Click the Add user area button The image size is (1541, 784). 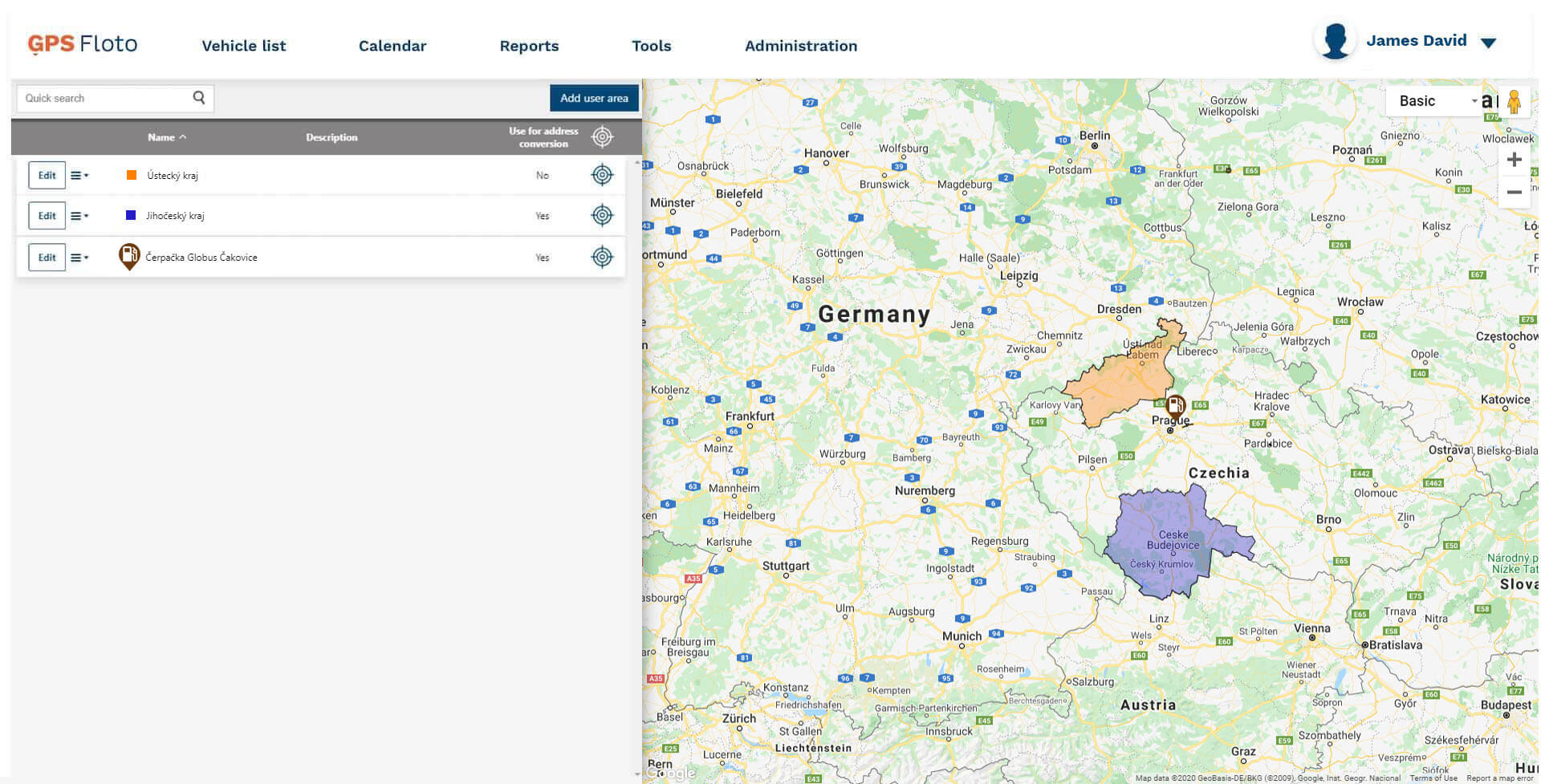tap(594, 98)
